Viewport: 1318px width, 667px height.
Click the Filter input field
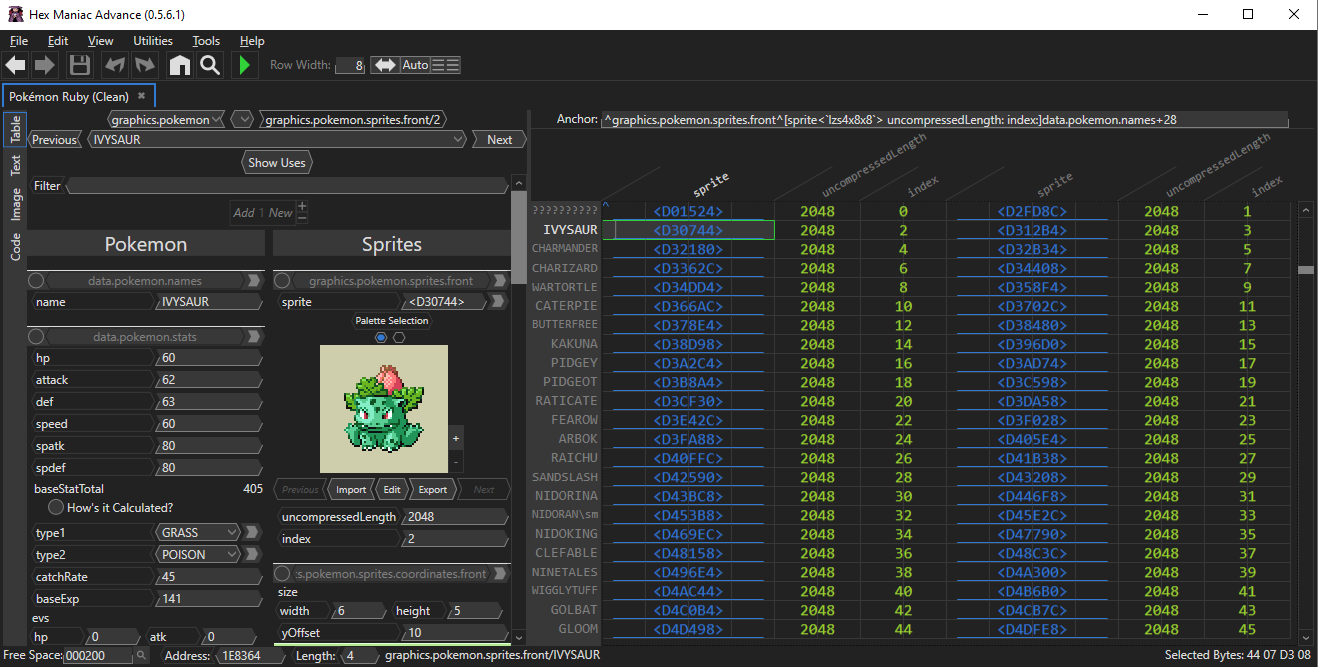287,186
